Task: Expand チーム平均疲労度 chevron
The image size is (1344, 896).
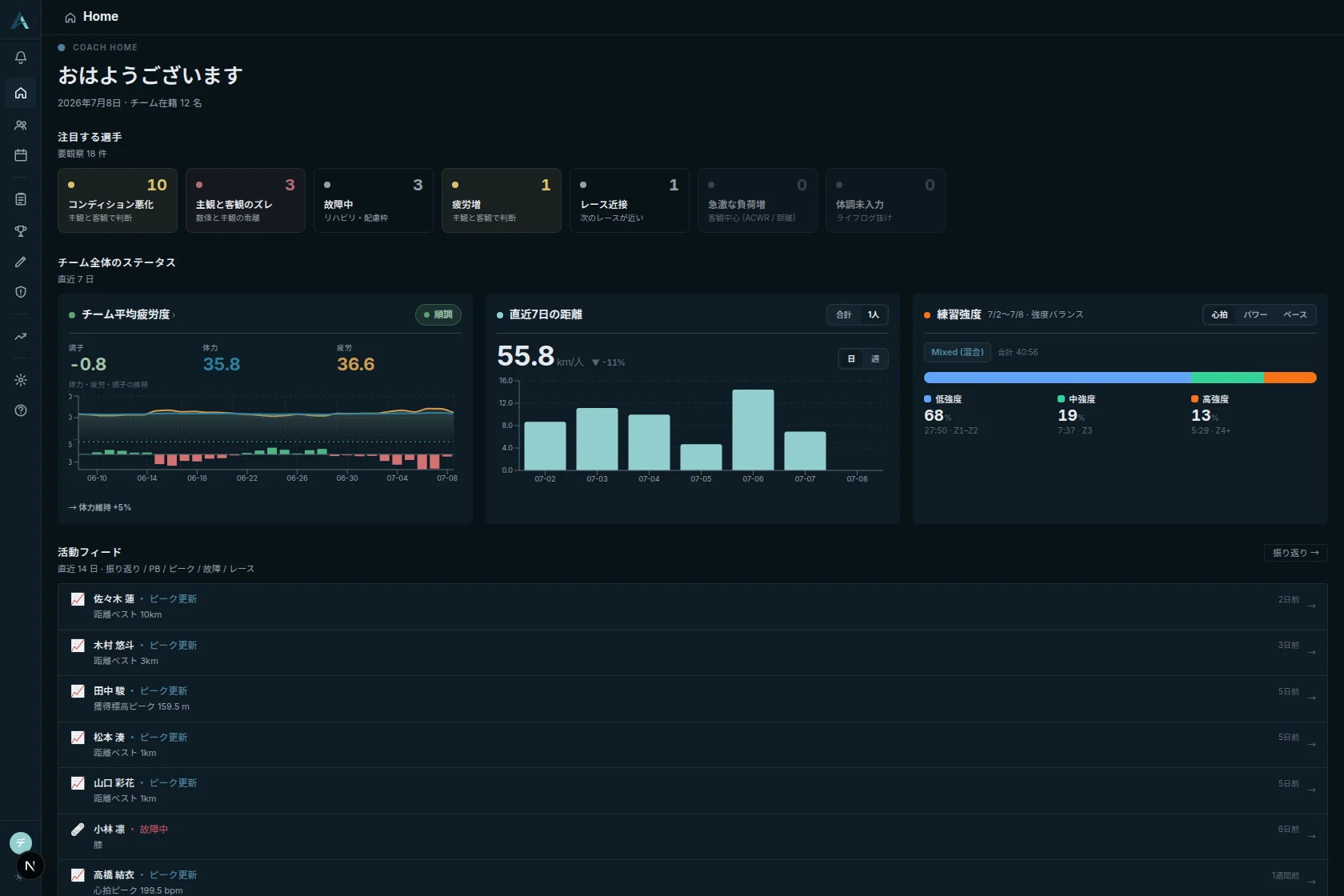Action: [174, 315]
